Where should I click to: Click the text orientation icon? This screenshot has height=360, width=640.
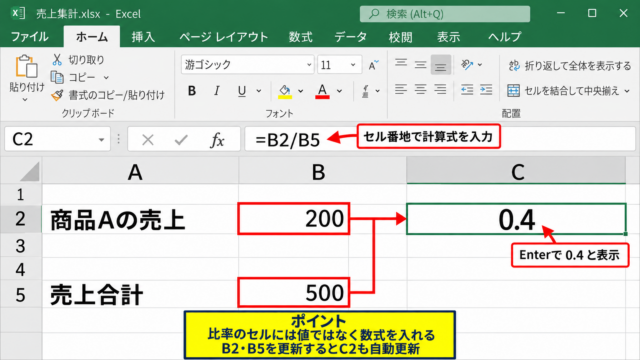[x=467, y=64]
